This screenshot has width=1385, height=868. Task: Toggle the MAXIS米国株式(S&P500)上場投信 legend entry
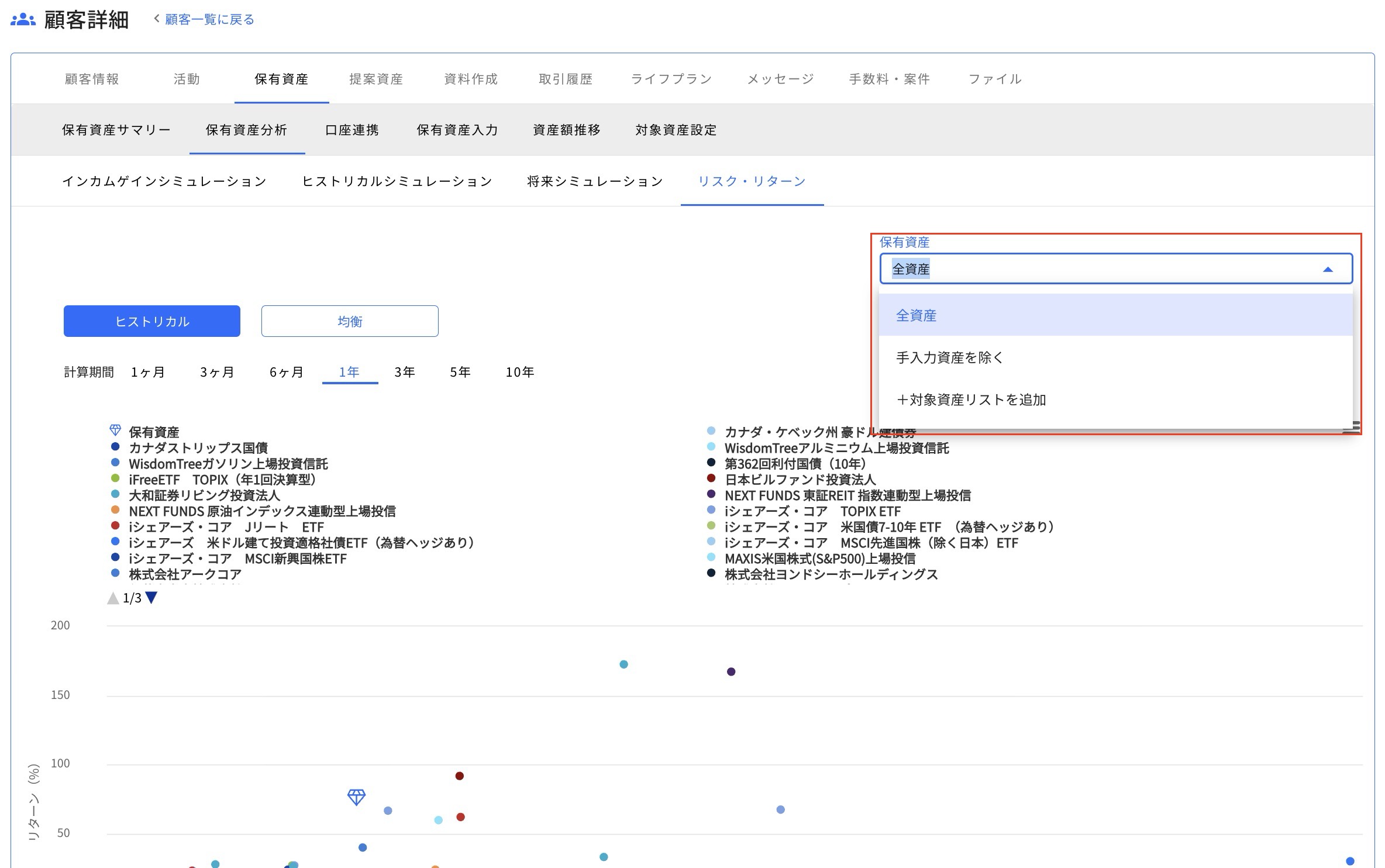click(x=819, y=559)
